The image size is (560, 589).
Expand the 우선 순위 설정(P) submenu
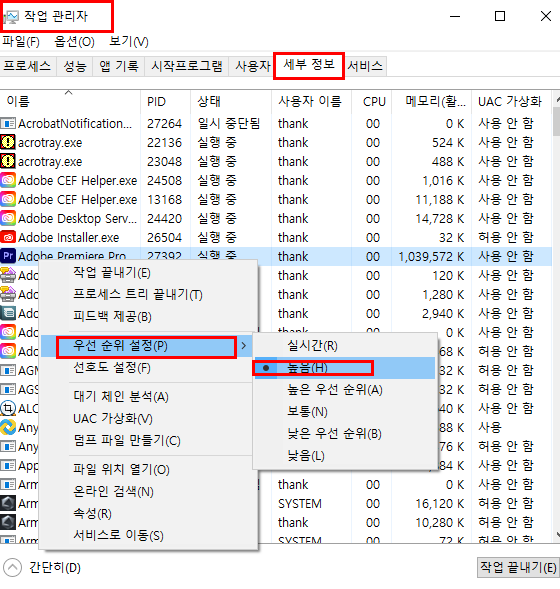[146, 346]
